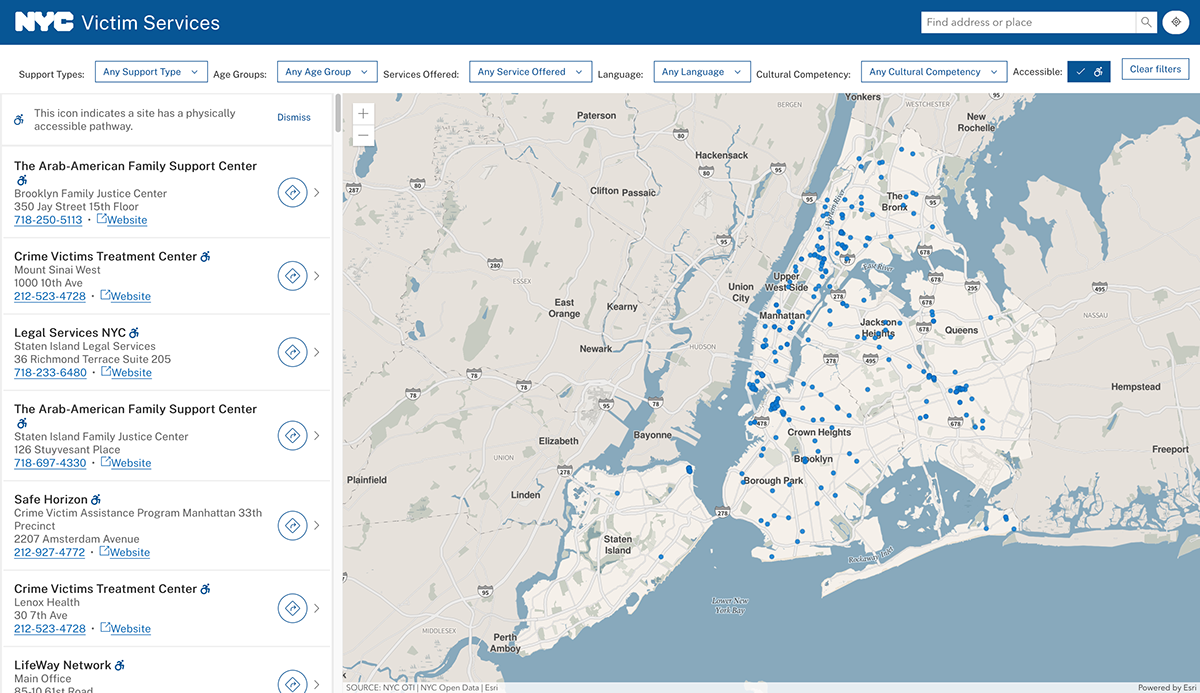
Task: Click the search magnifier icon
Action: click(x=1146, y=22)
